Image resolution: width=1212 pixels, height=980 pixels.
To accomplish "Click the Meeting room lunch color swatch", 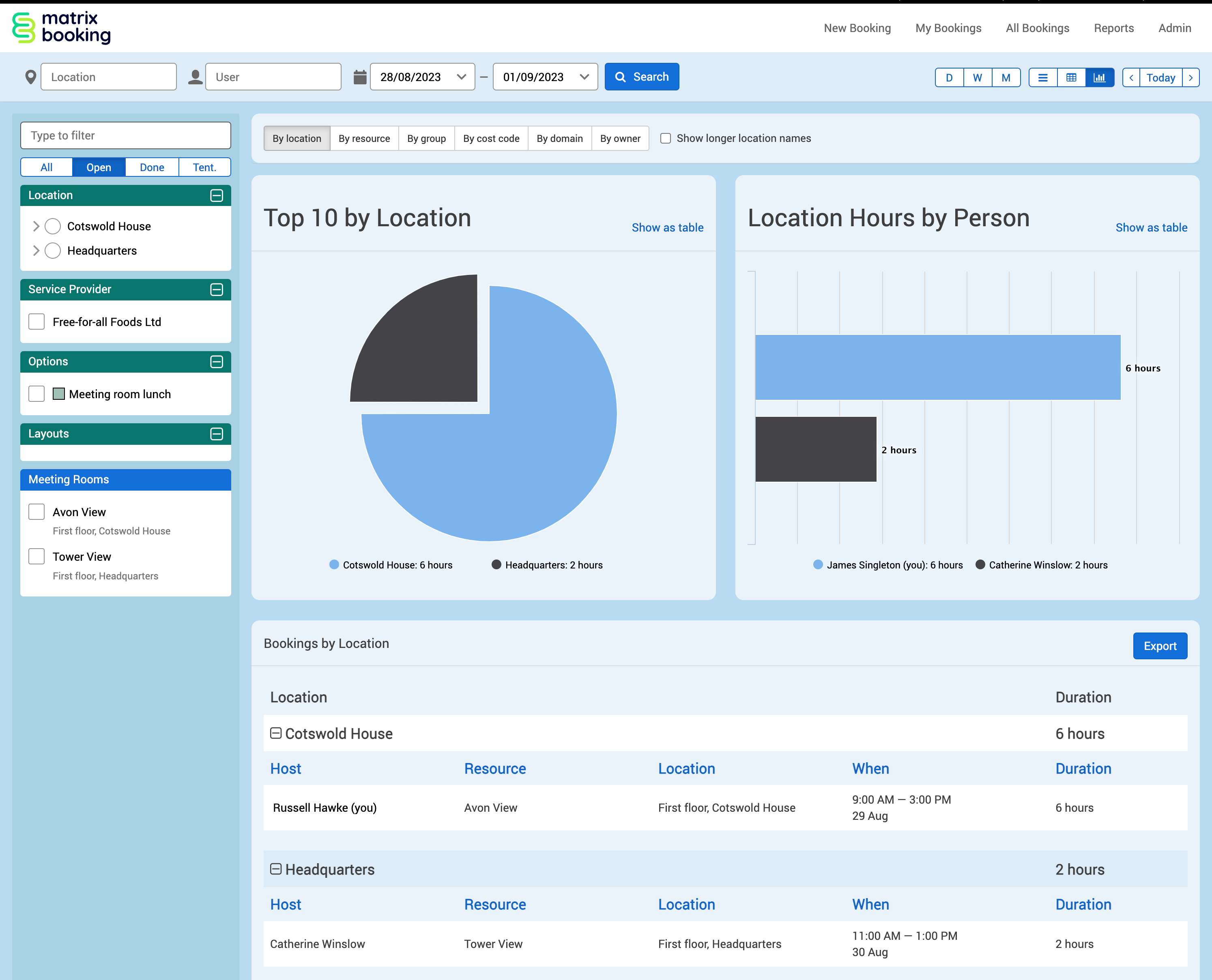I will [59, 394].
